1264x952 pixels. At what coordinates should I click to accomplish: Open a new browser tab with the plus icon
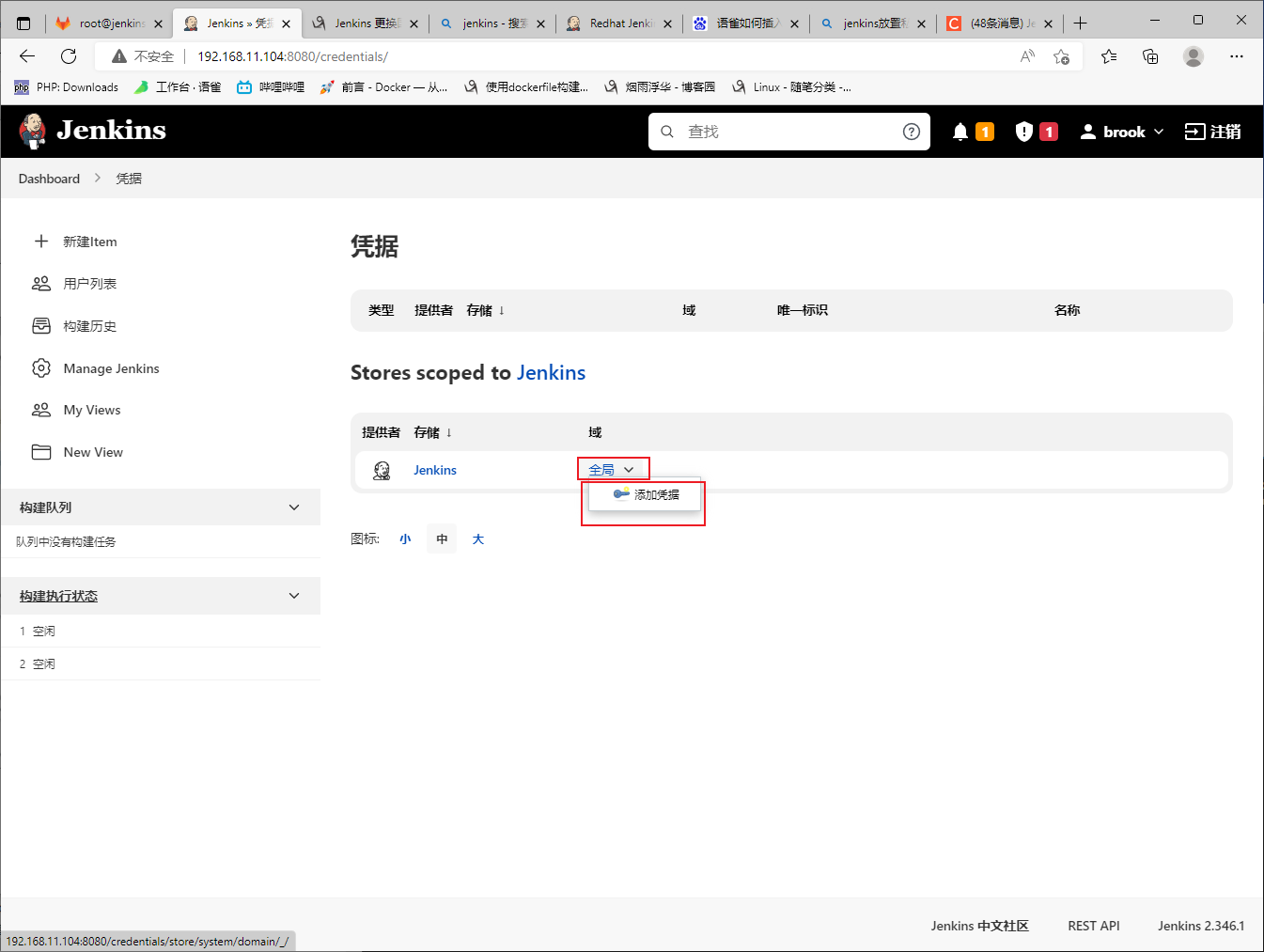(1081, 23)
